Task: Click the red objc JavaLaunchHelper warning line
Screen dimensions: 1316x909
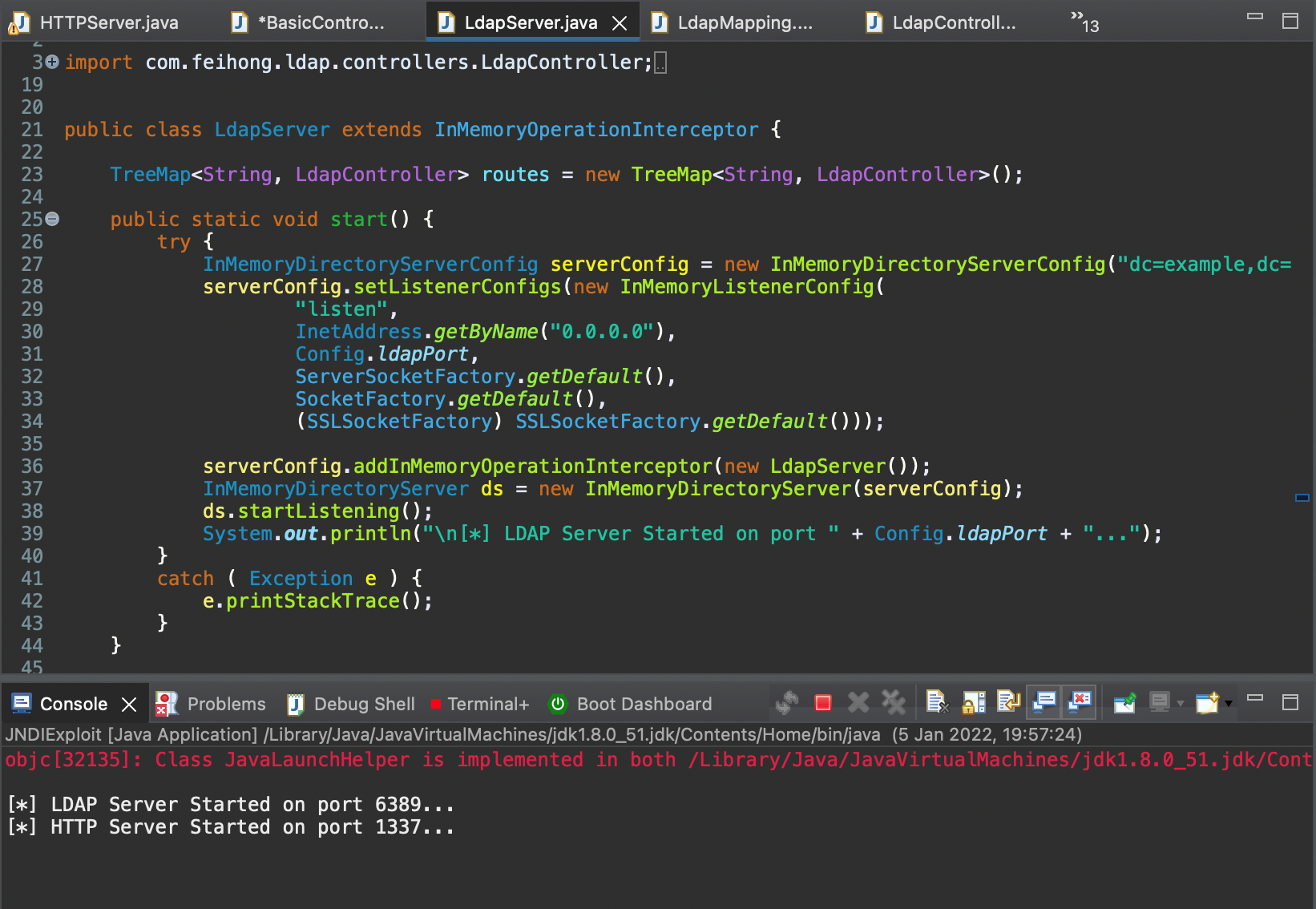Action: [x=658, y=760]
